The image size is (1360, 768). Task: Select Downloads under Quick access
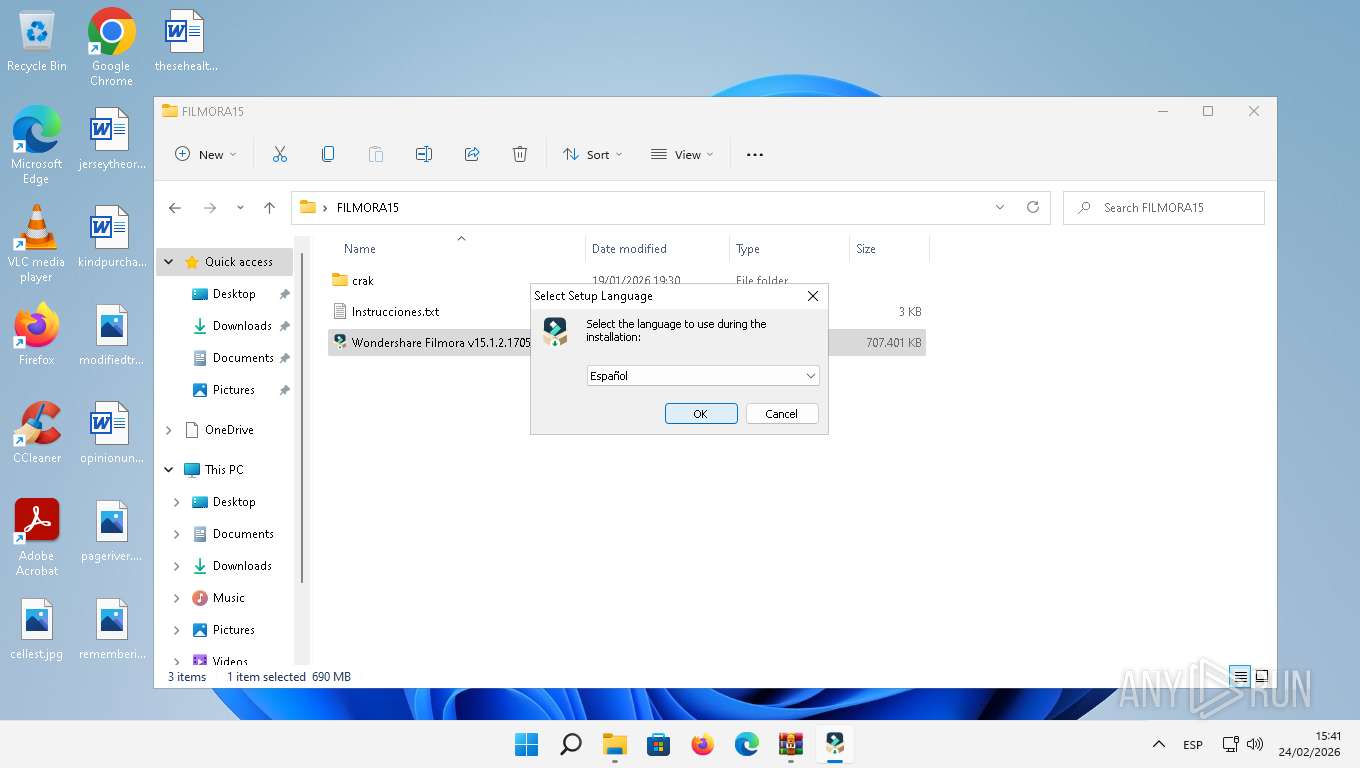click(242, 326)
